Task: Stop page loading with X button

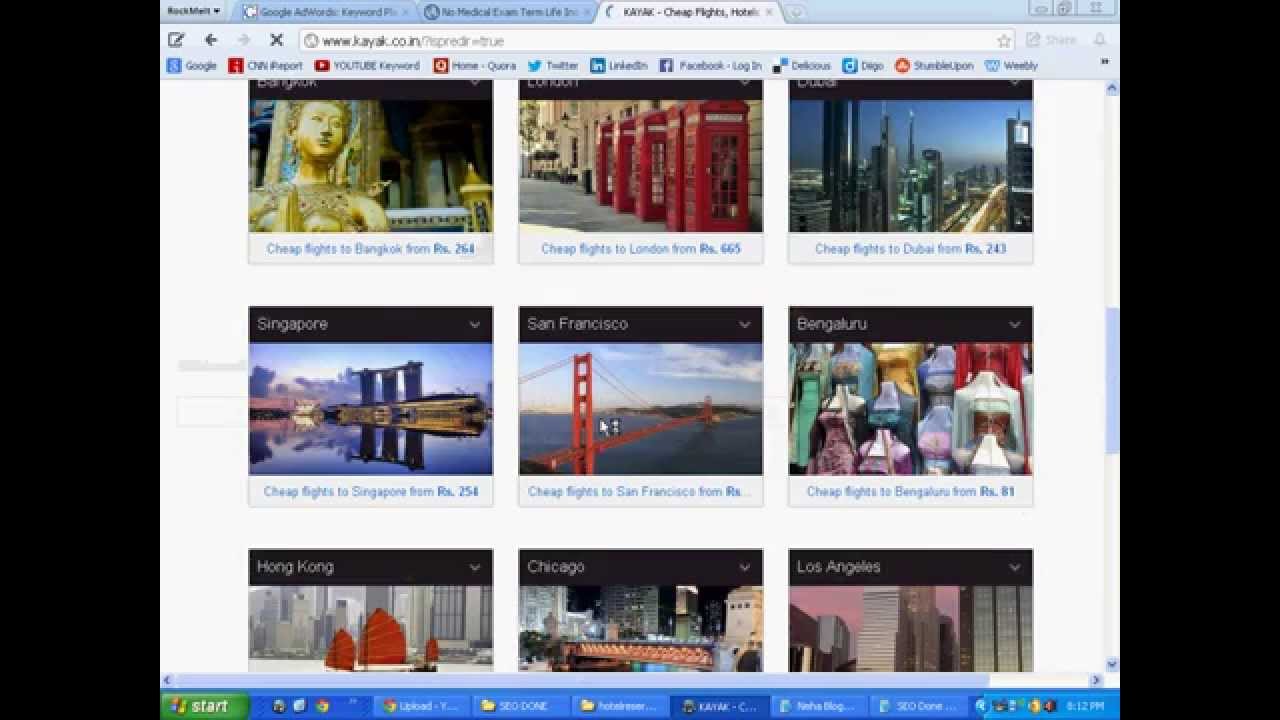Action: pyautogui.click(x=276, y=40)
